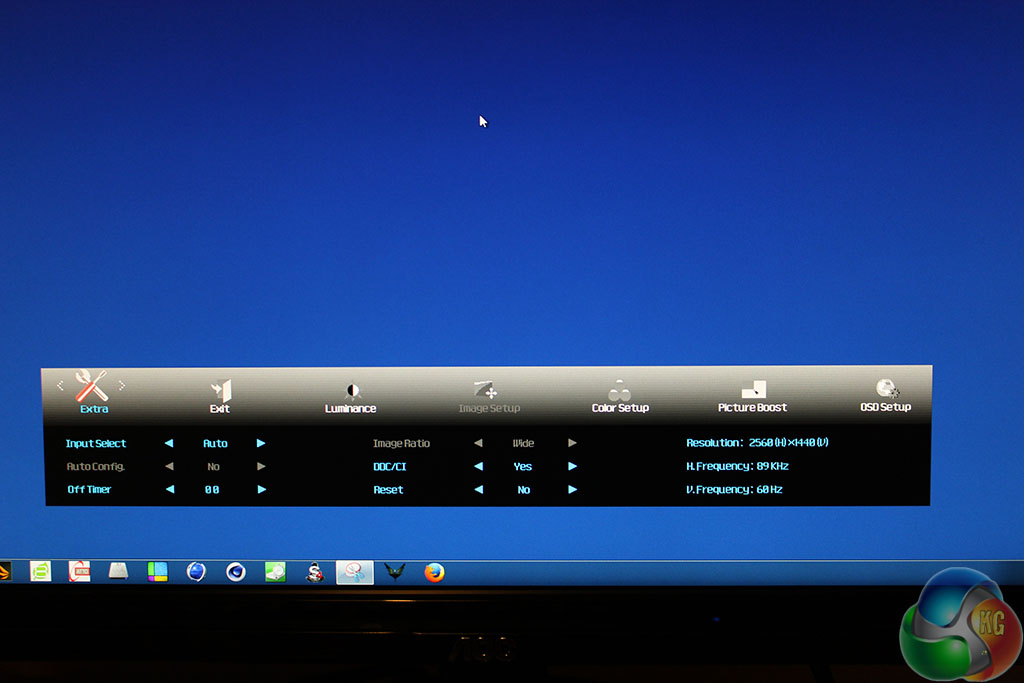Open the dollar-sign figure taskbar icon

[315, 572]
